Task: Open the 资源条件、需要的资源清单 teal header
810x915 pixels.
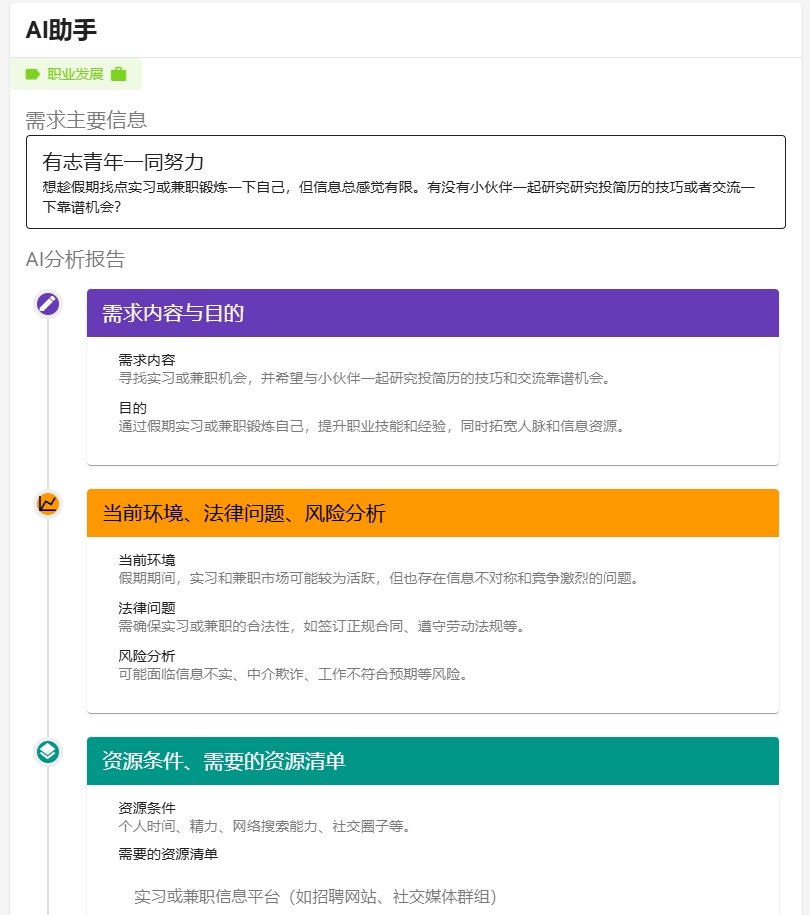Action: pos(432,761)
